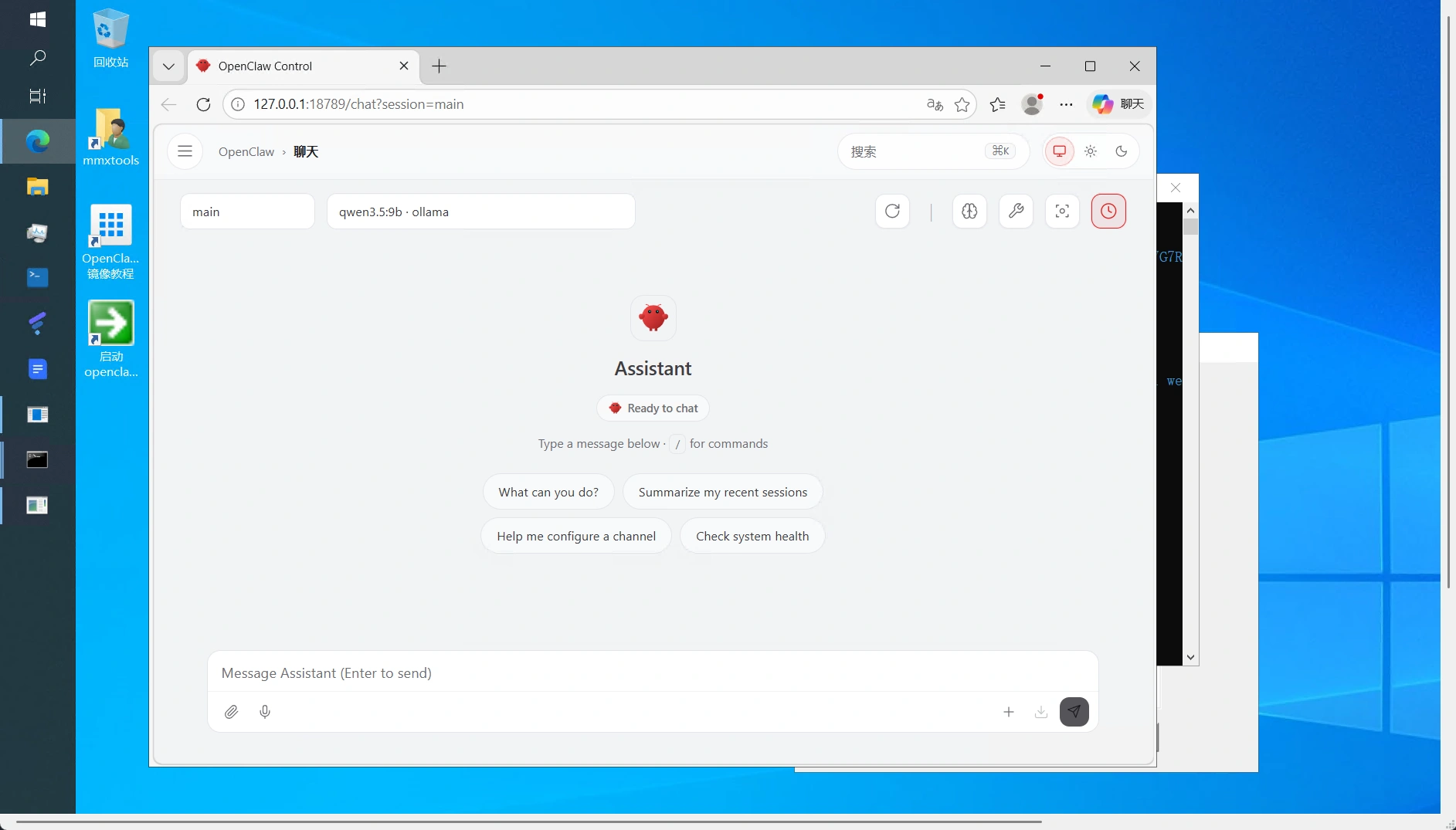Viewport: 1456px width, 830px height.
Task: Close the OpenClaw Control tab
Action: [x=404, y=66]
